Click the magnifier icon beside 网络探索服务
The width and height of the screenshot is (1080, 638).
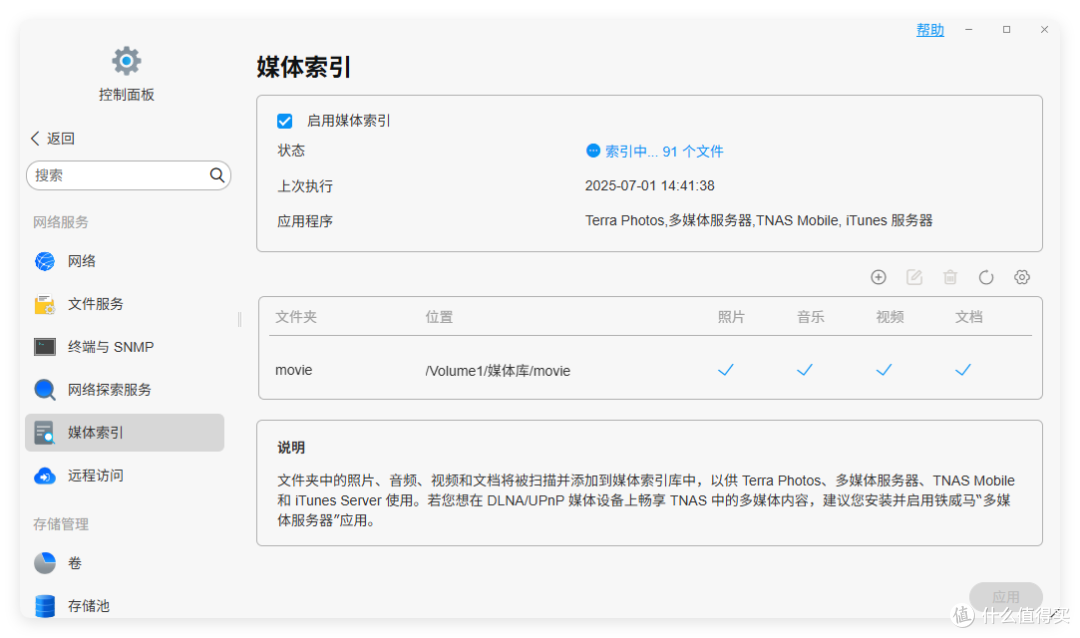pos(45,389)
